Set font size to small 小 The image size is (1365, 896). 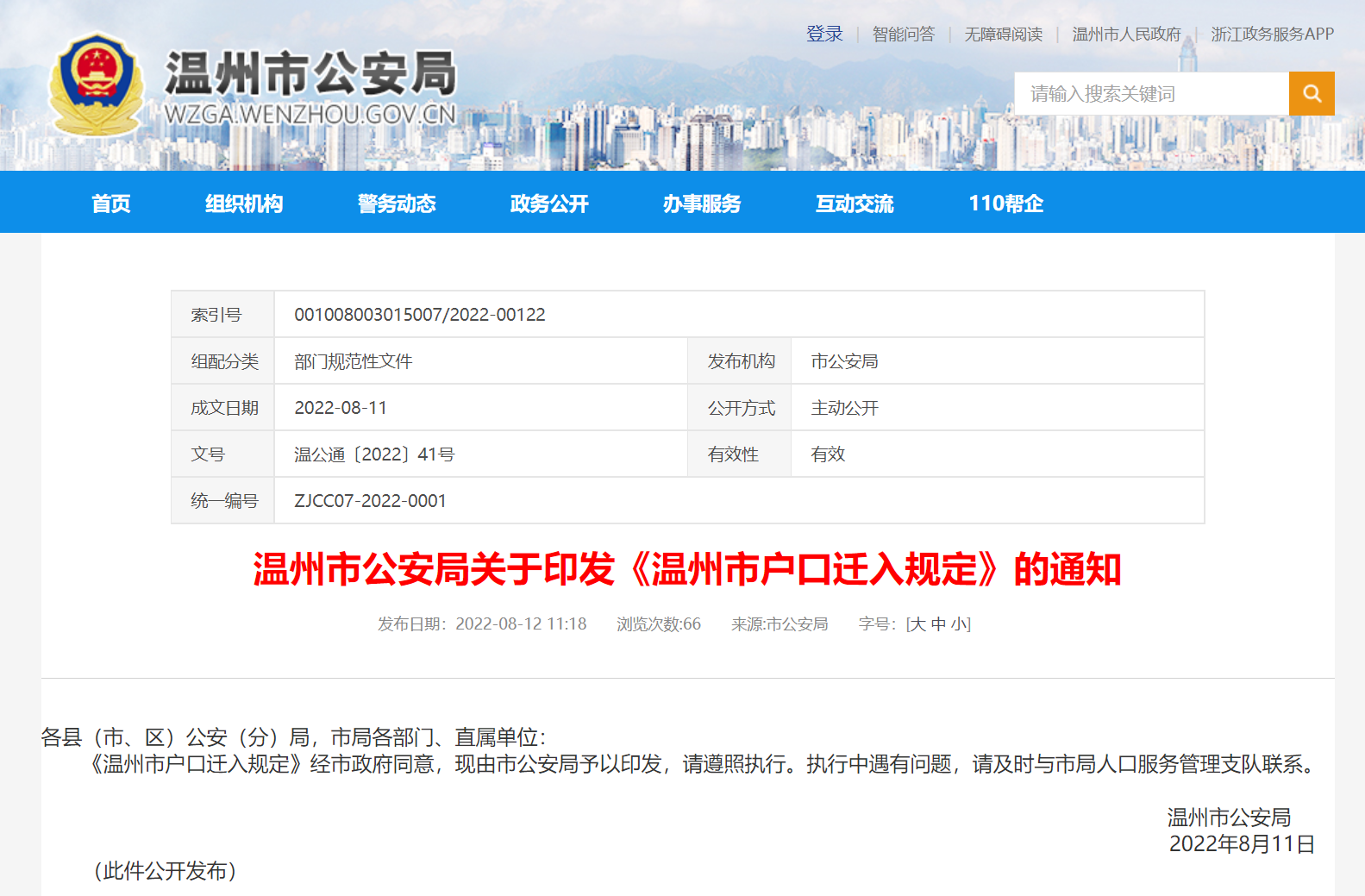[x=959, y=624]
